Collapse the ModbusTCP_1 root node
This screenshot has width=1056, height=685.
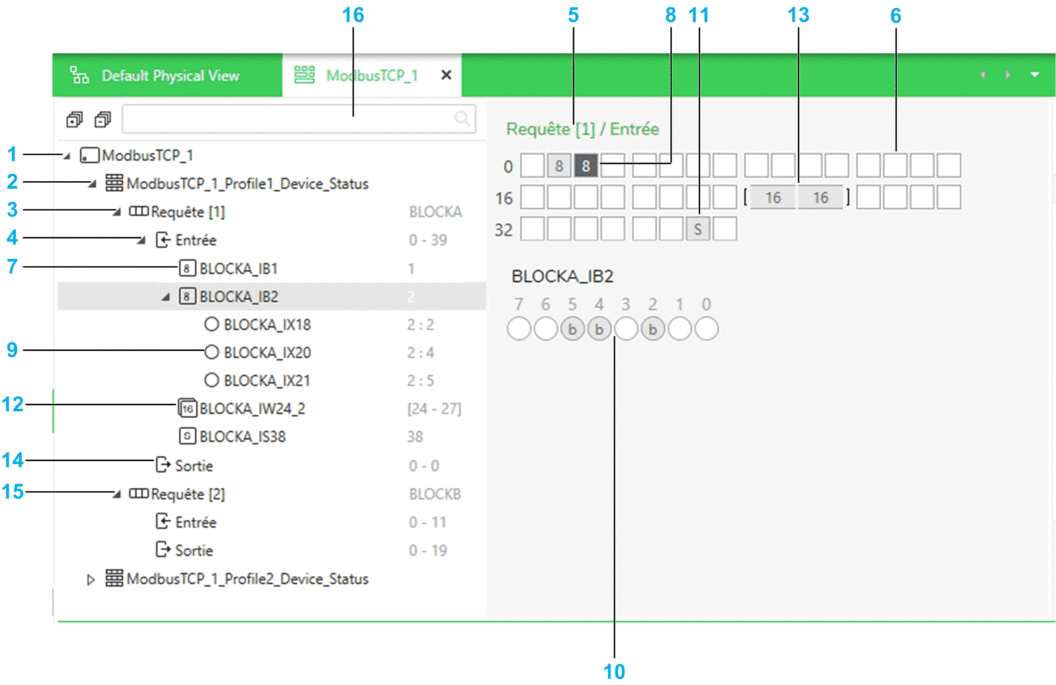[67, 156]
